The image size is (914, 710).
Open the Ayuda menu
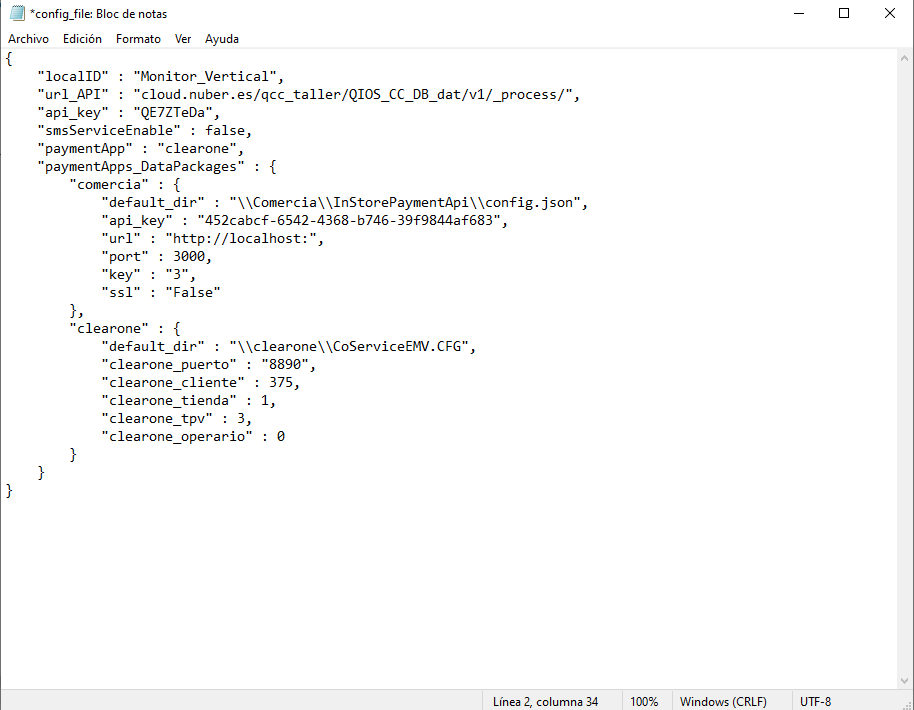(x=222, y=38)
